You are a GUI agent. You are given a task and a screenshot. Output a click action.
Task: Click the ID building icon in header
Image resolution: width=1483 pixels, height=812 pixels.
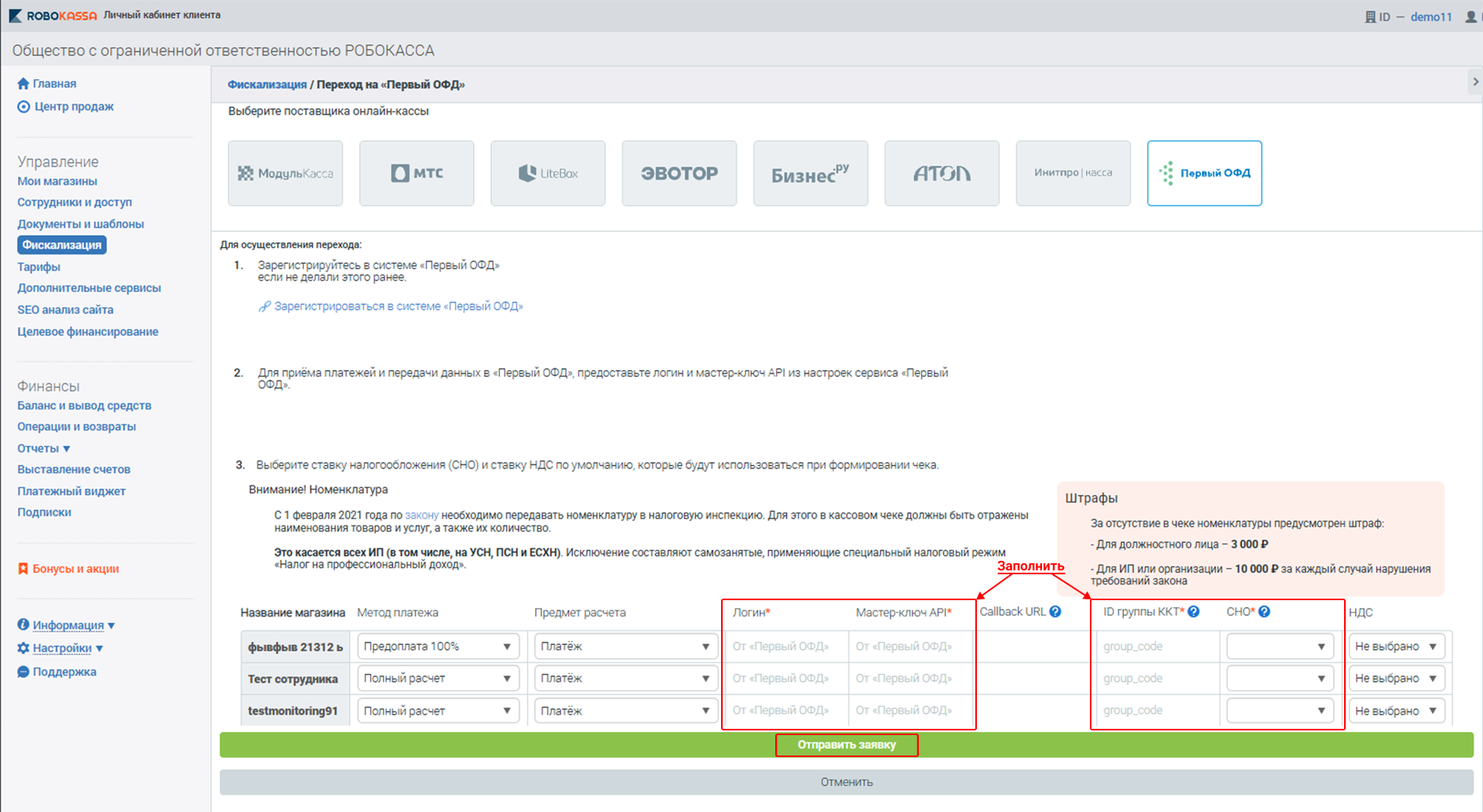[x=1371, y=16]
